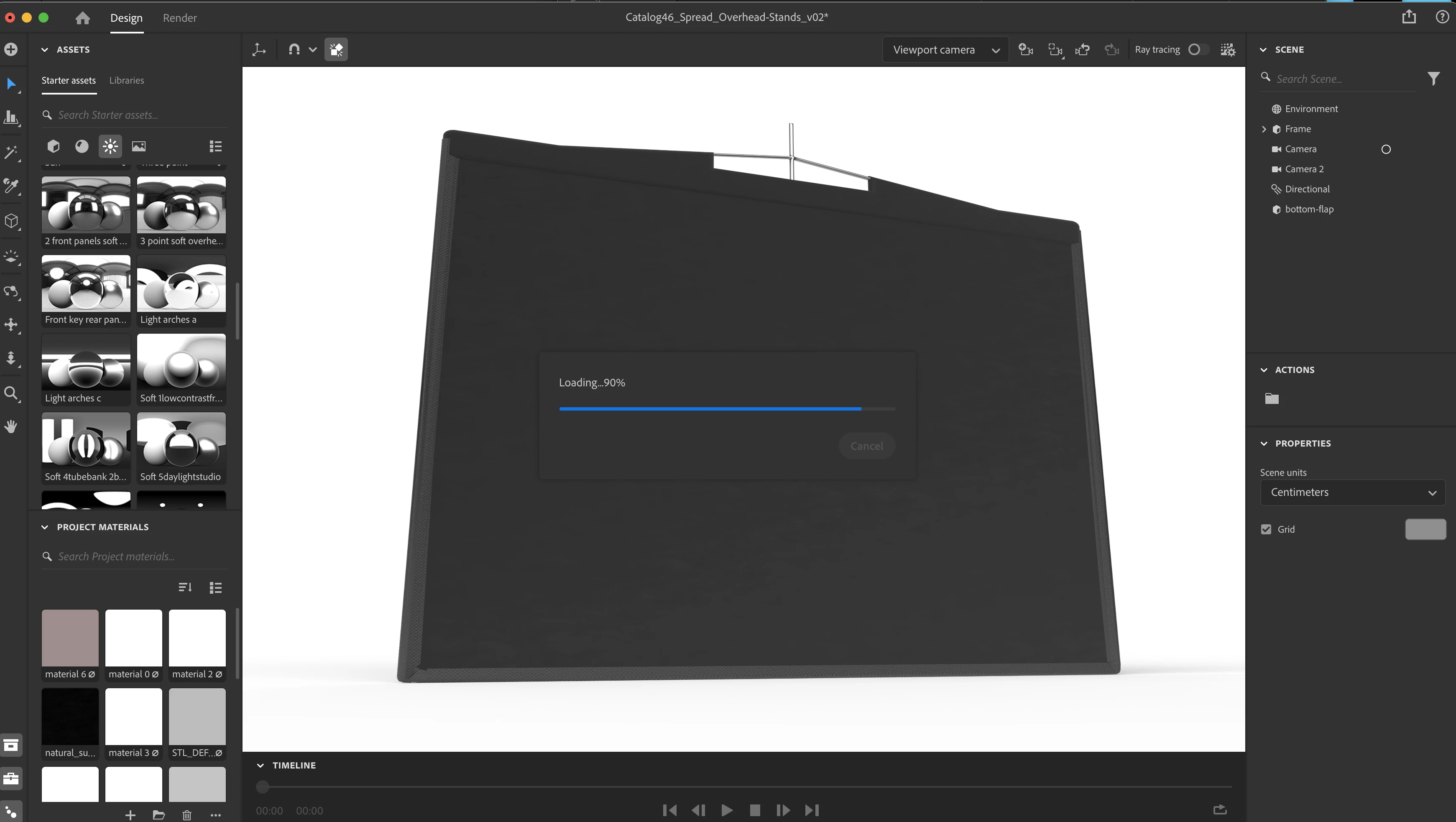Open the Libraries tab in Assets

[x=127, y=80]
